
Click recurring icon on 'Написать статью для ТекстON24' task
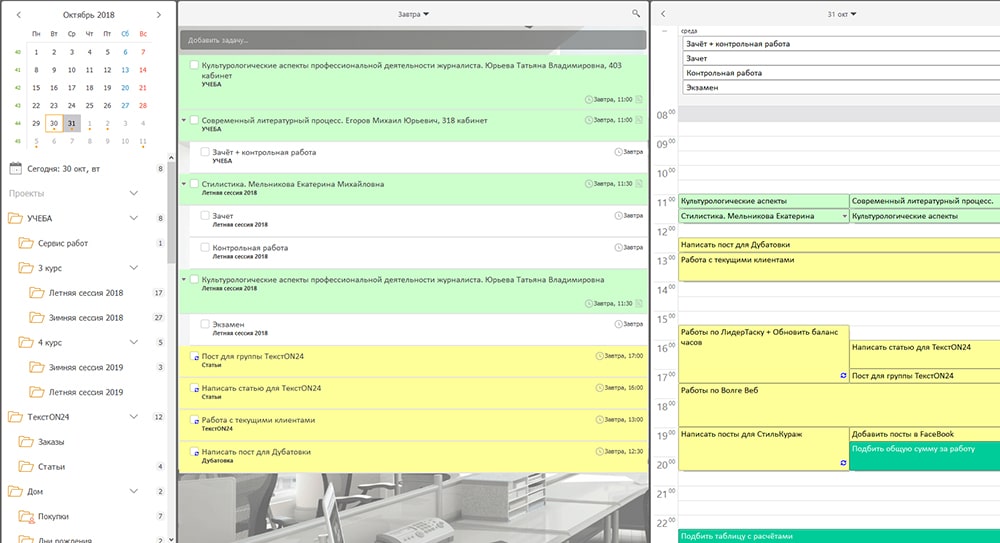coord(195,389)
